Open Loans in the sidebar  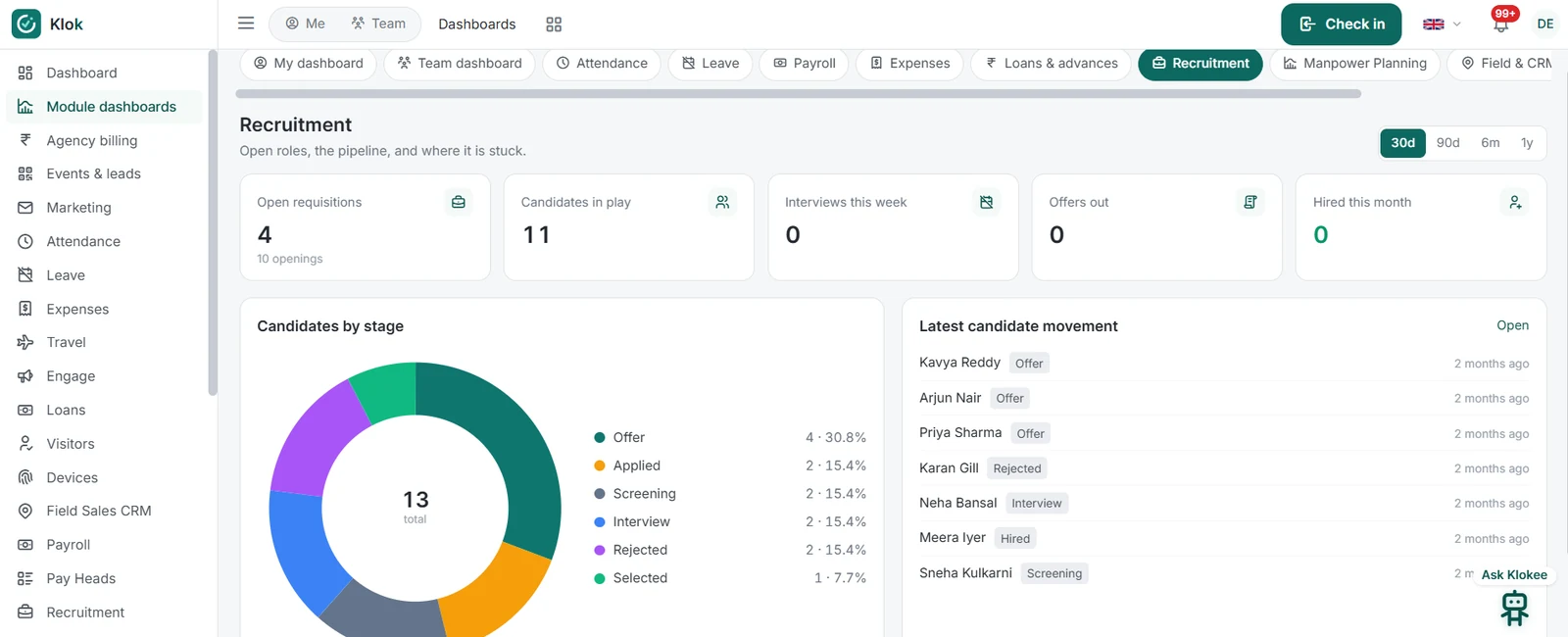[104, 410]
